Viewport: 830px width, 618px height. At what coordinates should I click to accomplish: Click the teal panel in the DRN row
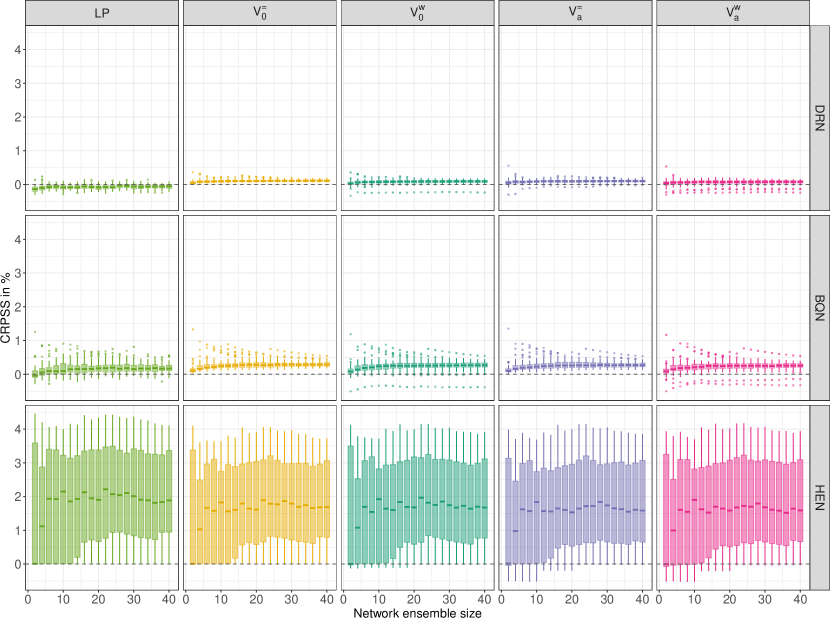[x=417, y=116]
